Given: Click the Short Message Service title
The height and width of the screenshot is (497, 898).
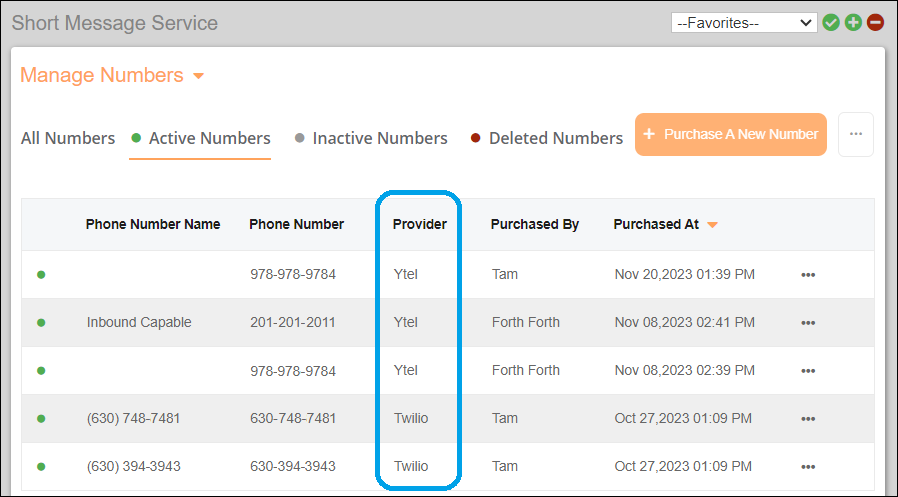Looking at the screenshot, I should pos(115,23).
